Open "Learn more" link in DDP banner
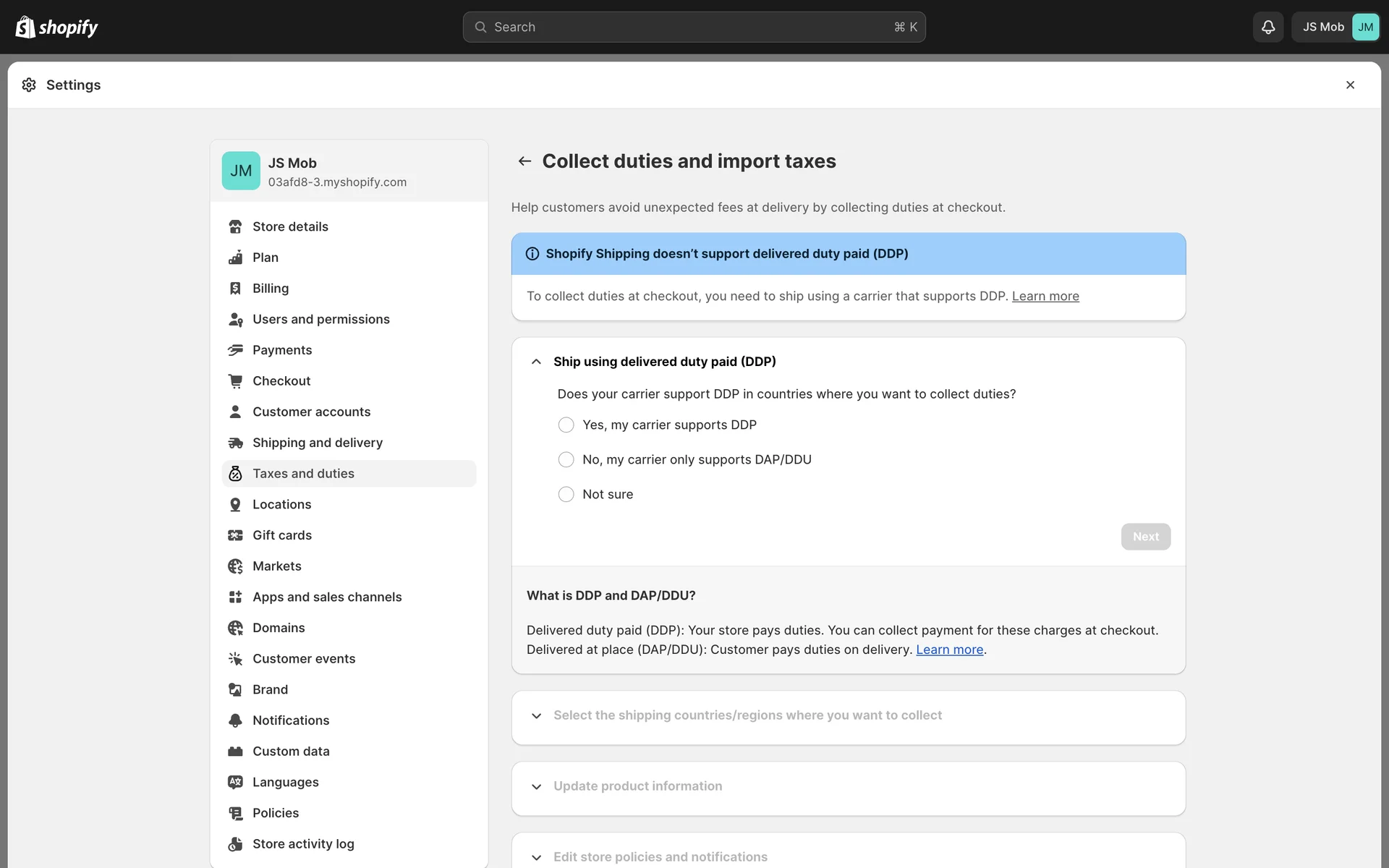The width and height of the screenshot is (1389, 868). (1045, 296)
